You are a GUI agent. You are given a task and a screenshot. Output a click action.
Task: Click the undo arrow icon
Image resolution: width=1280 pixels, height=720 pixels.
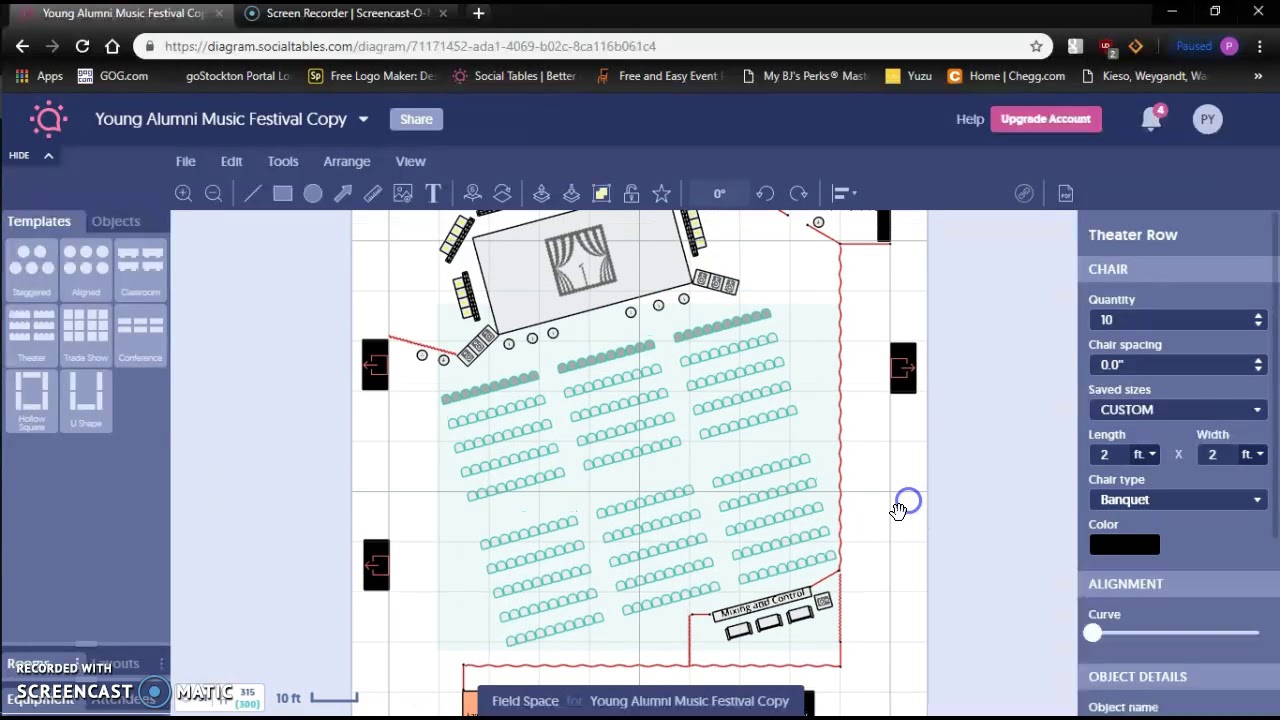[765, 193]
